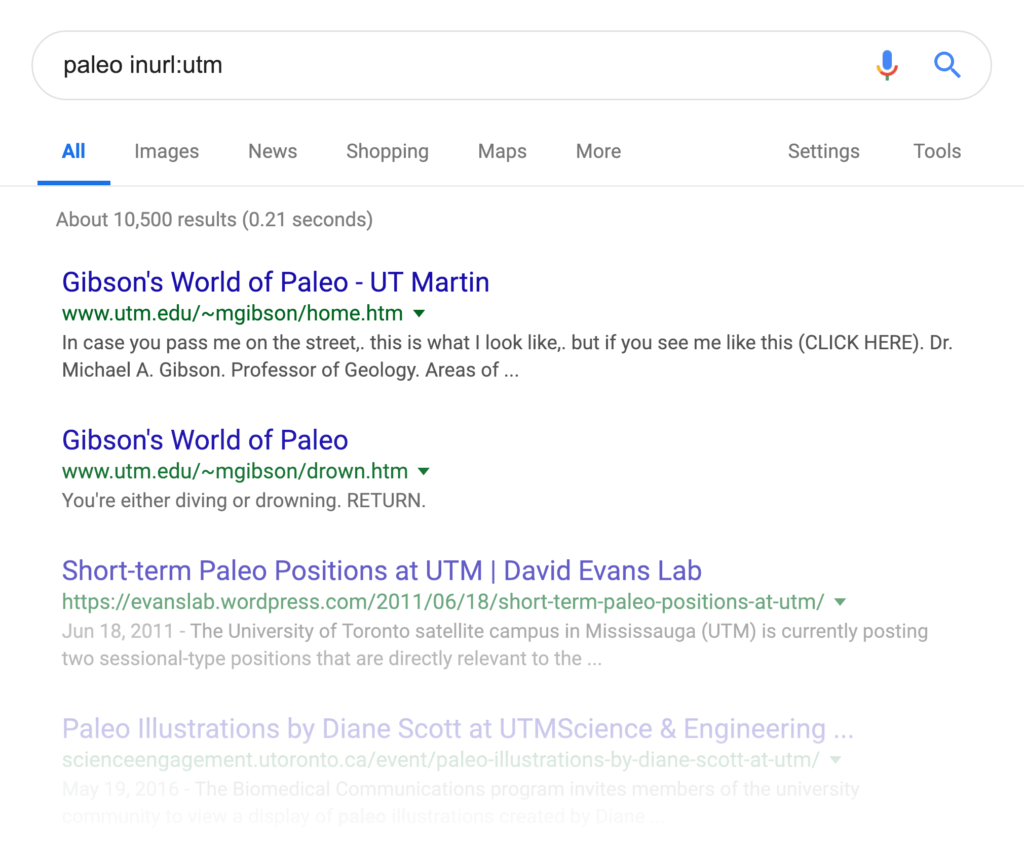This screenshot has height=857, width=1024.
Task: Open "Gibson's World of Paleo - UT Martin" result
Action: (275, 282)
